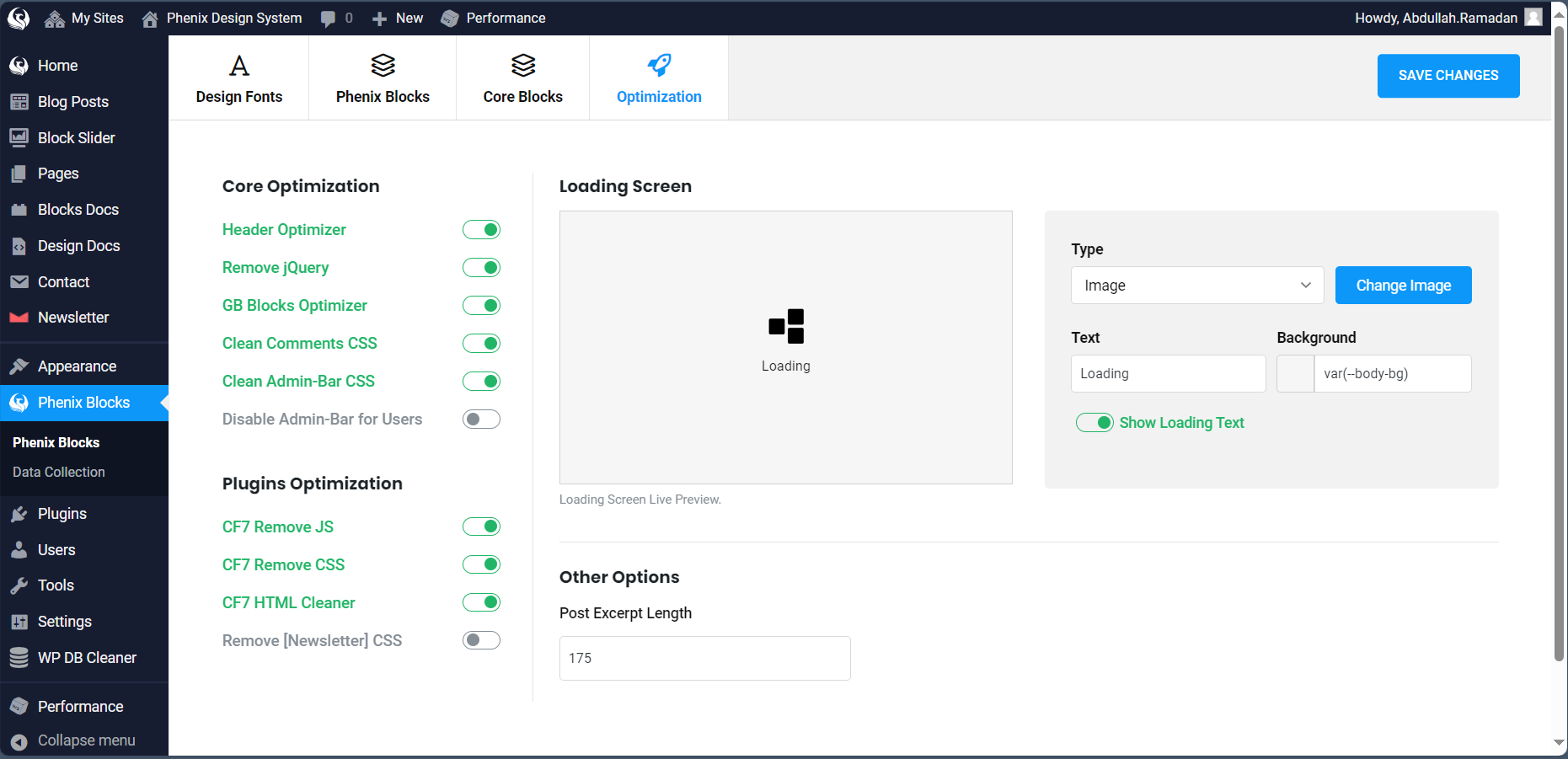Click the Post Excerpt Length field
This screenshot has width=1568, height=759.
(x=705, y=659)
